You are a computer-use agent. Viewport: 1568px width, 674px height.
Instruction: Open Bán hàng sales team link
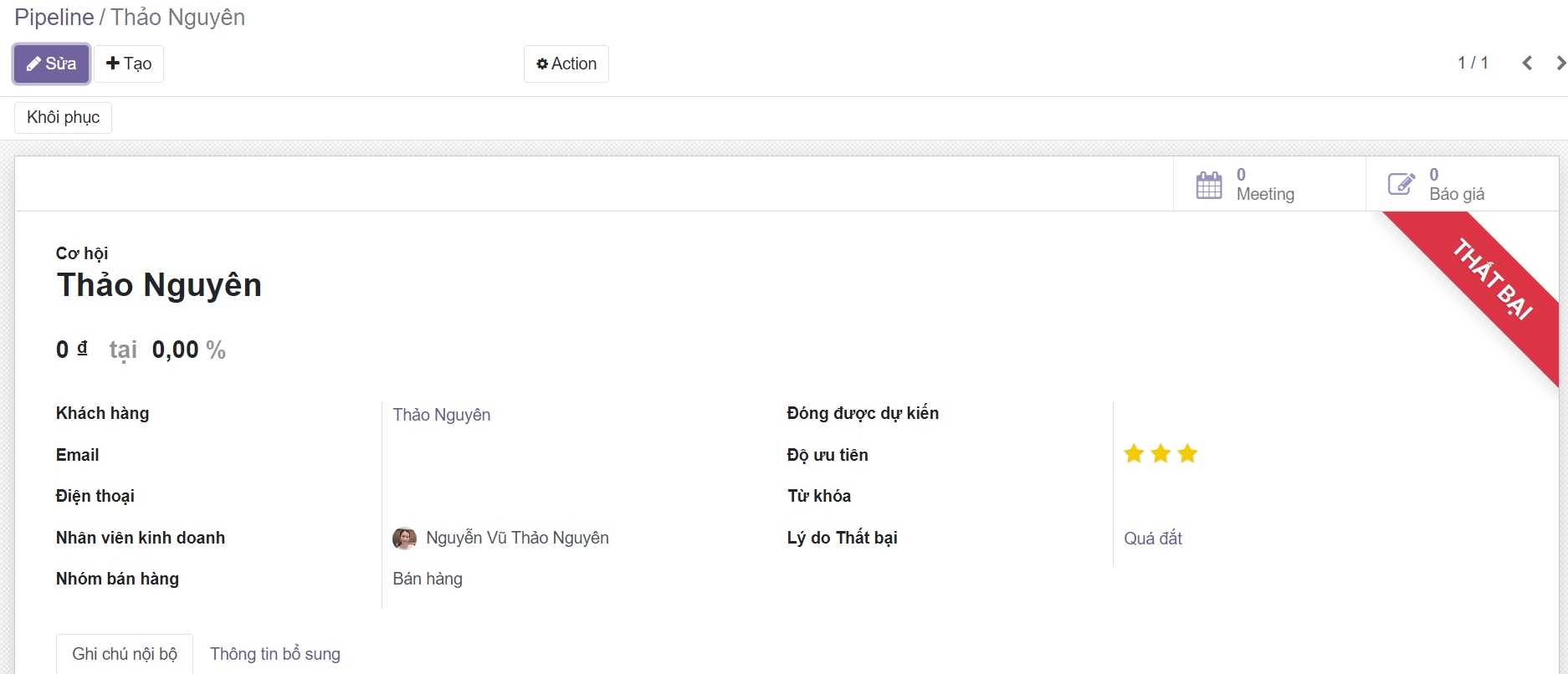click(x=428, y=579)
